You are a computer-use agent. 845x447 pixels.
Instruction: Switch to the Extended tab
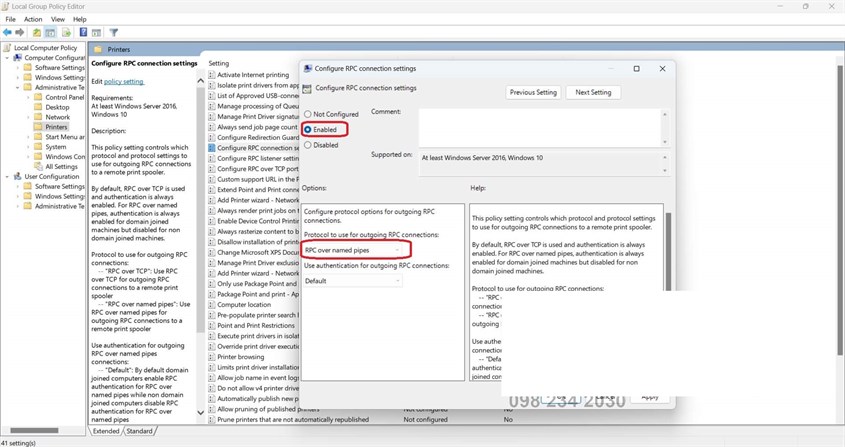click(106, 431)
